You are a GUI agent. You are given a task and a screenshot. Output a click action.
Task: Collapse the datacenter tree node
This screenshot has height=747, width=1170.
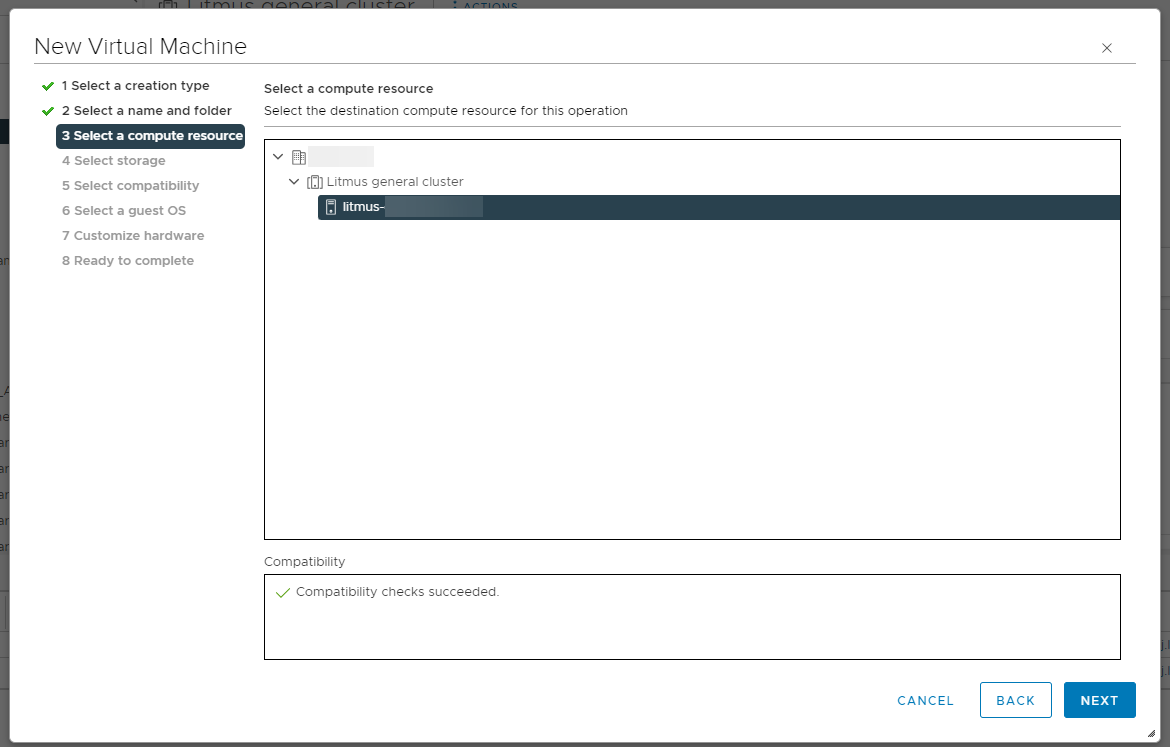click(x=278, y=156)
